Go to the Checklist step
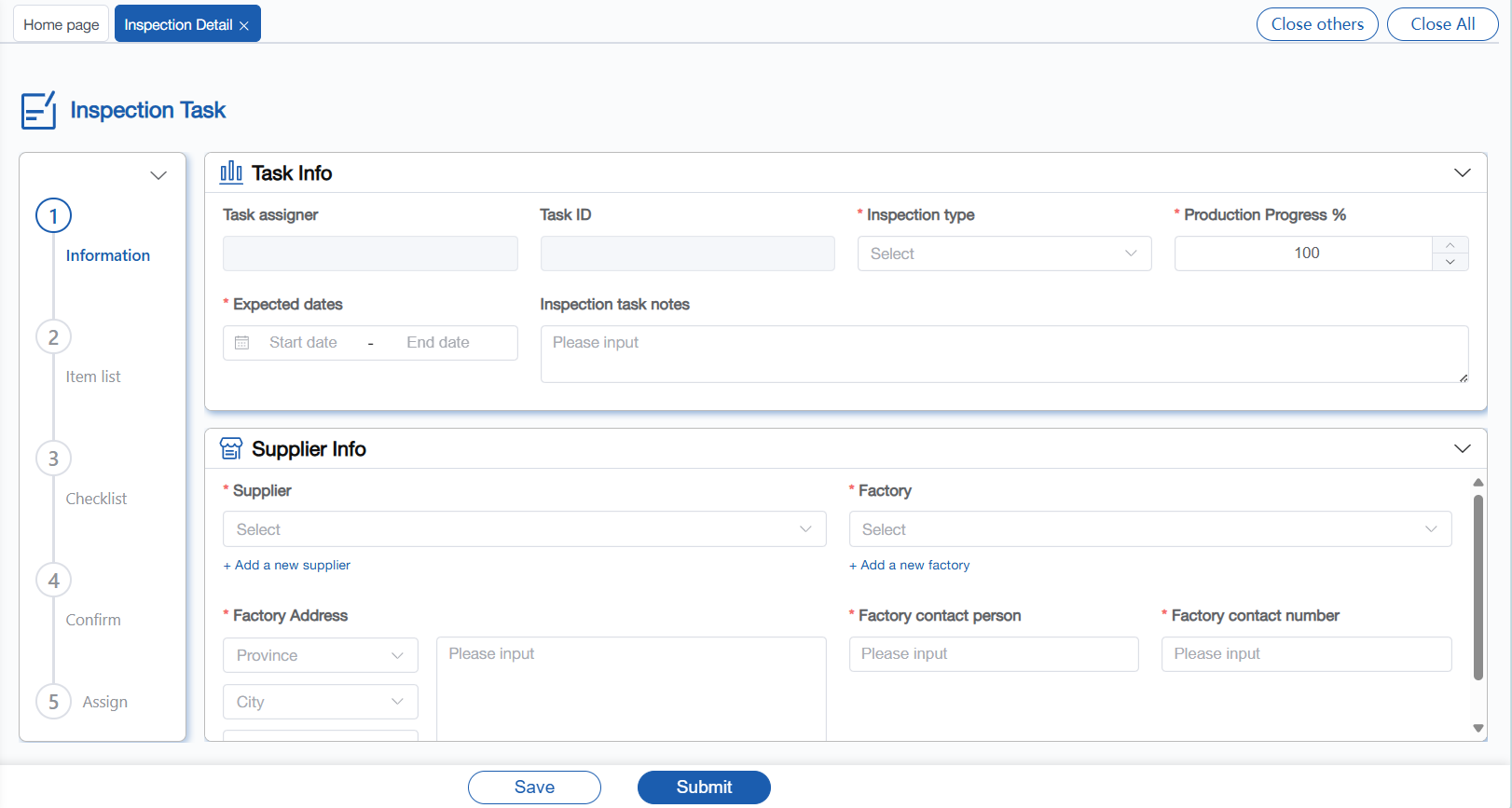This screenshot has width=1512, height=808. click(96, 499)
